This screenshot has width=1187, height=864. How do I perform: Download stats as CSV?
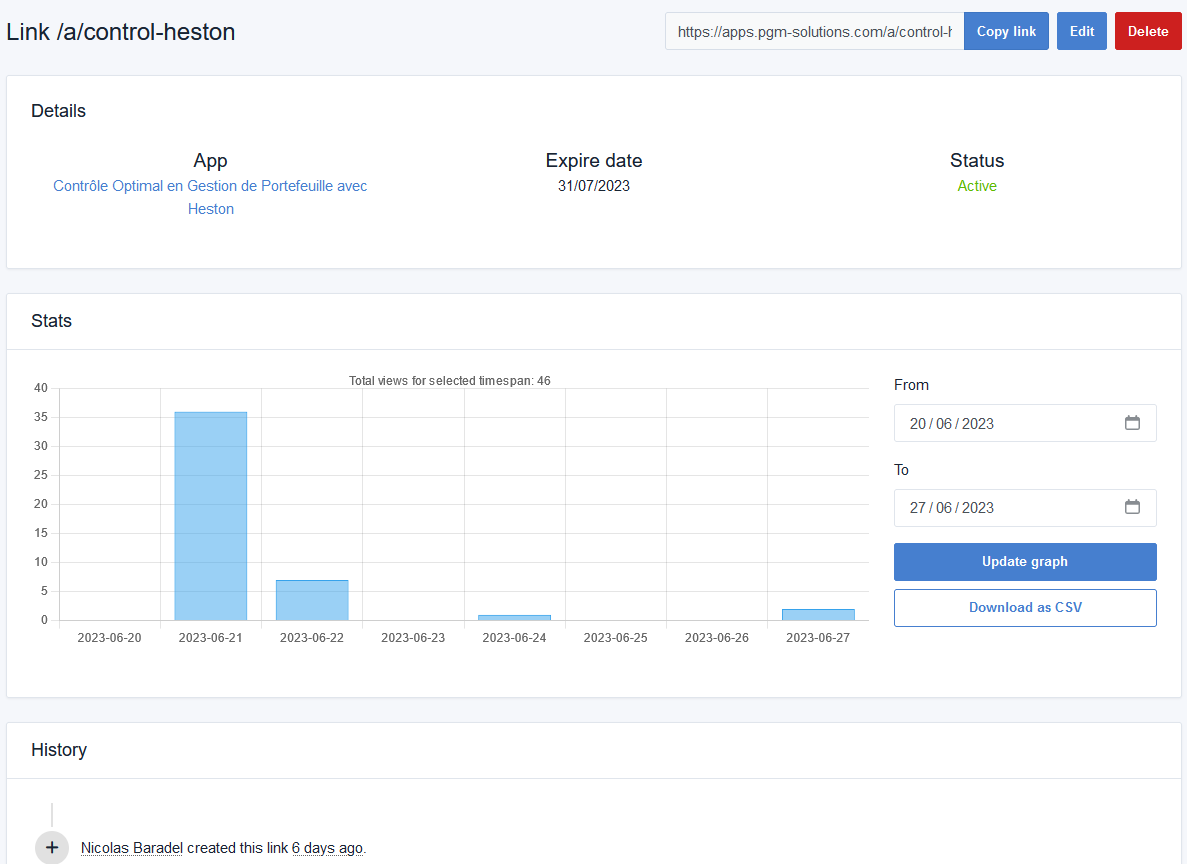(x=1025, y=607)
